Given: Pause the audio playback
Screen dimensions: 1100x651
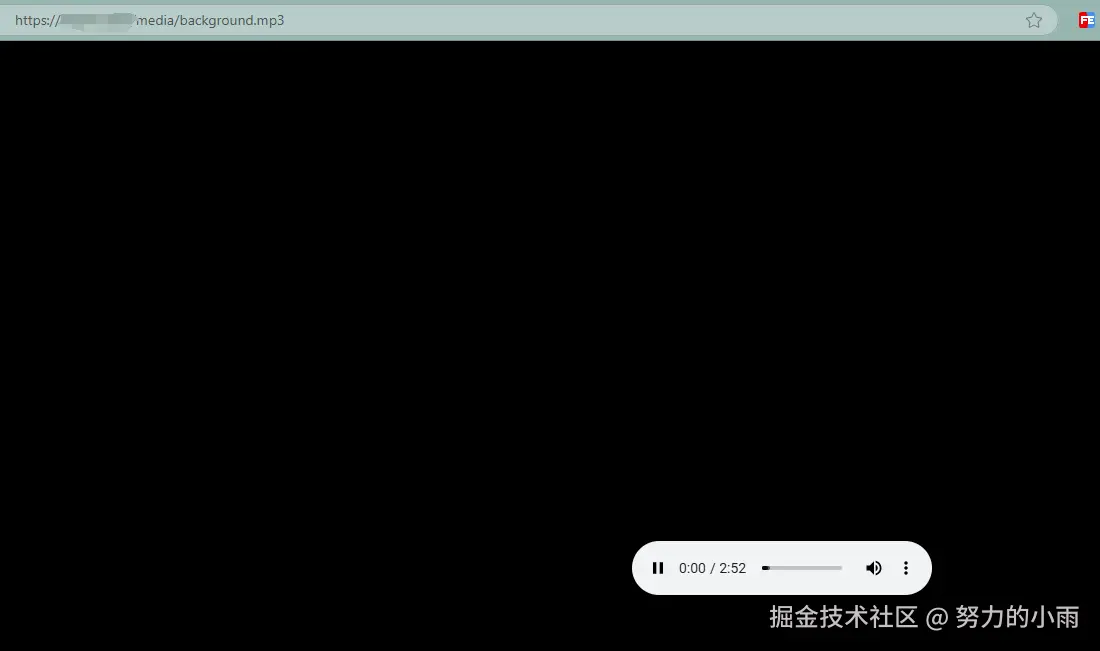Looking at the screenshot, I should pos(657,568).
